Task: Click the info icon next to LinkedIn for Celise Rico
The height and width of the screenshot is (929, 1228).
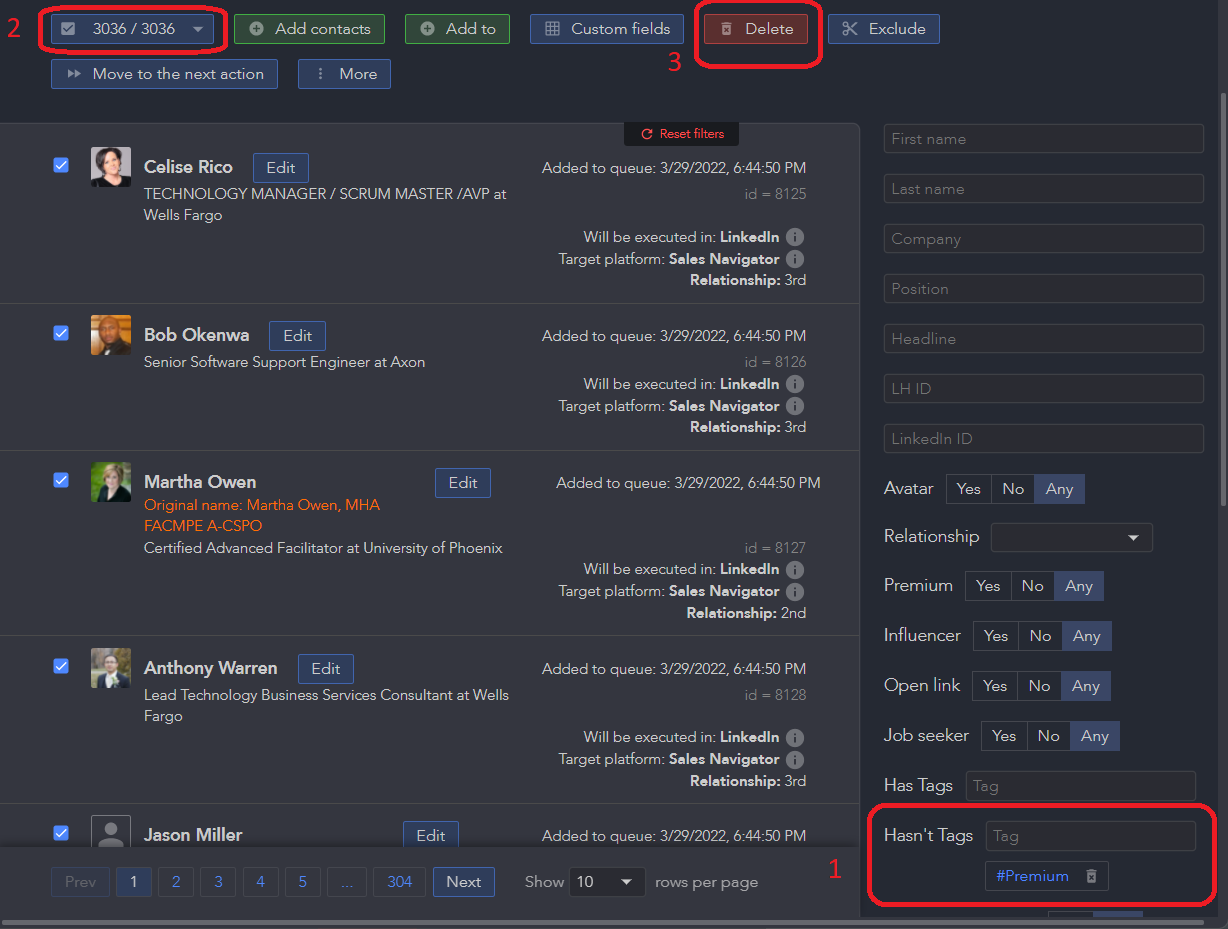Action: tap(794, 237)
